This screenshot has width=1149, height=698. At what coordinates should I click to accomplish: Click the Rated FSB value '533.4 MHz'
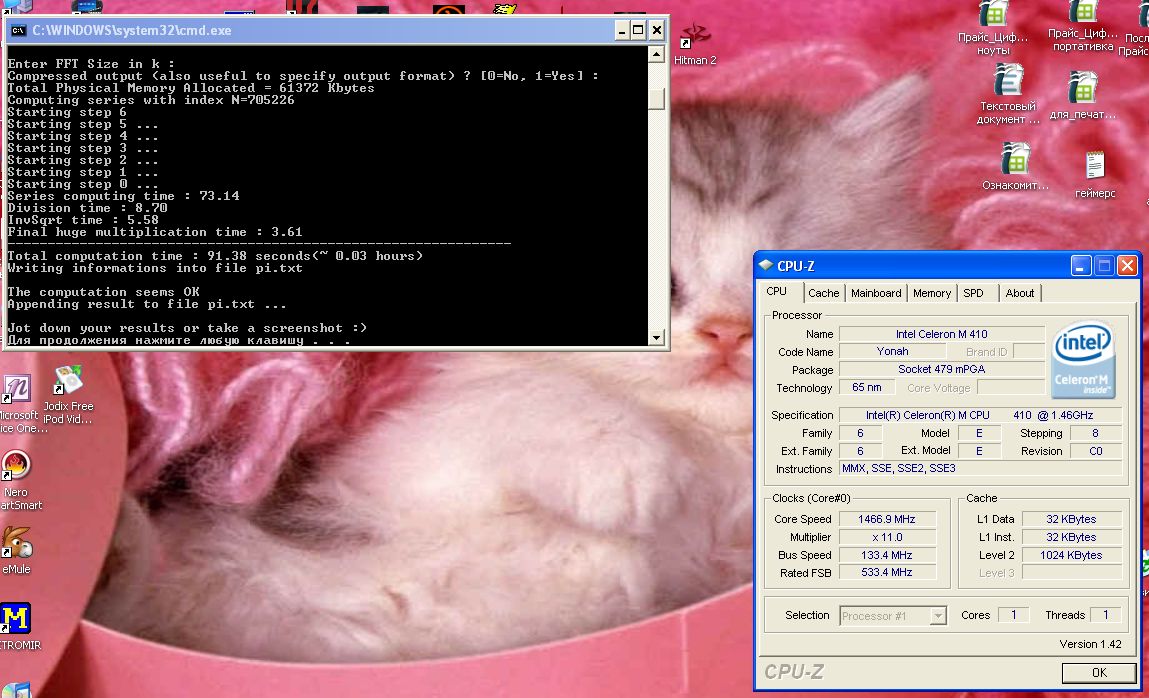tap(887, 573)
